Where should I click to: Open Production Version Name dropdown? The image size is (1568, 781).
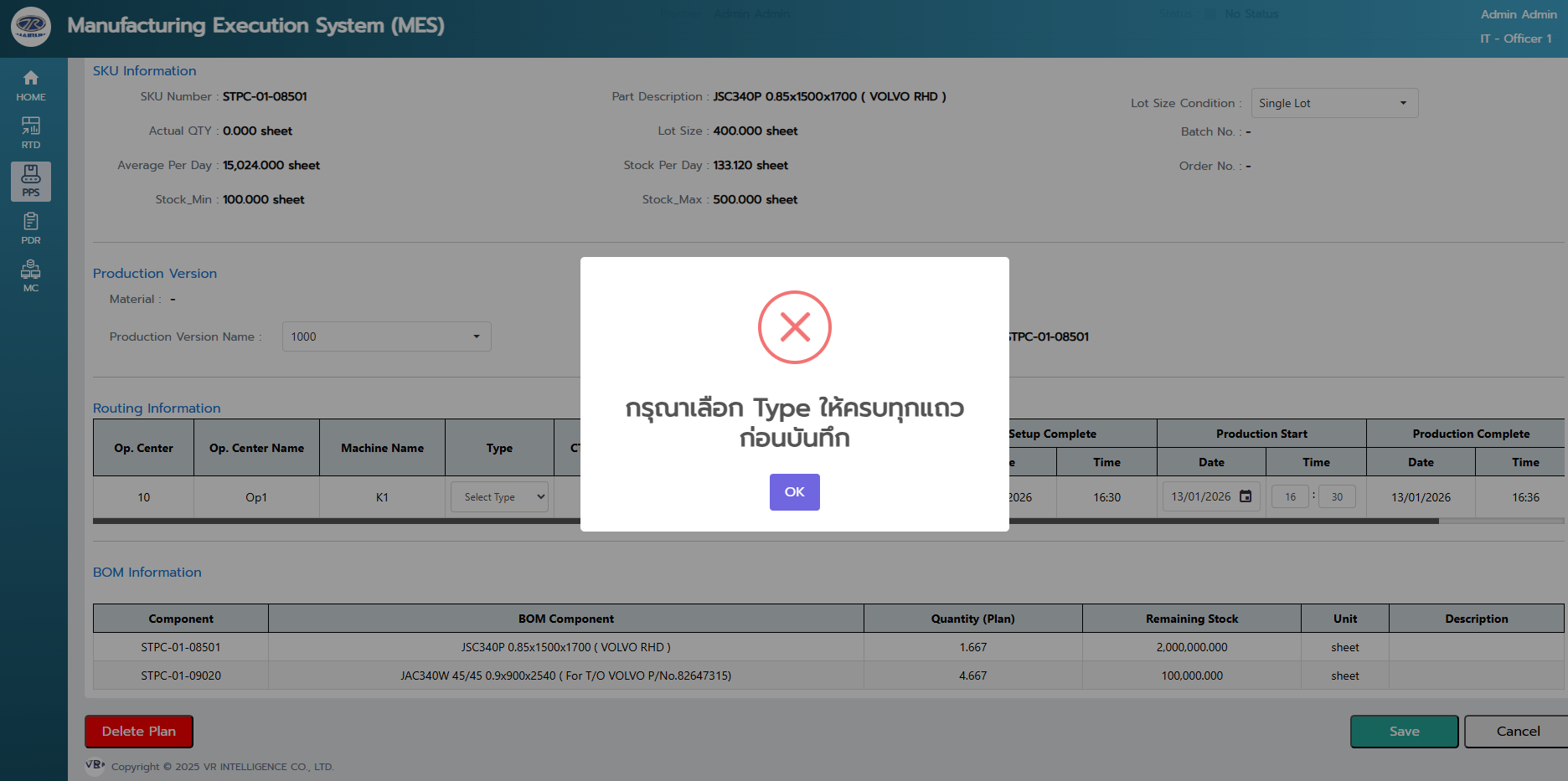(386, 337)
